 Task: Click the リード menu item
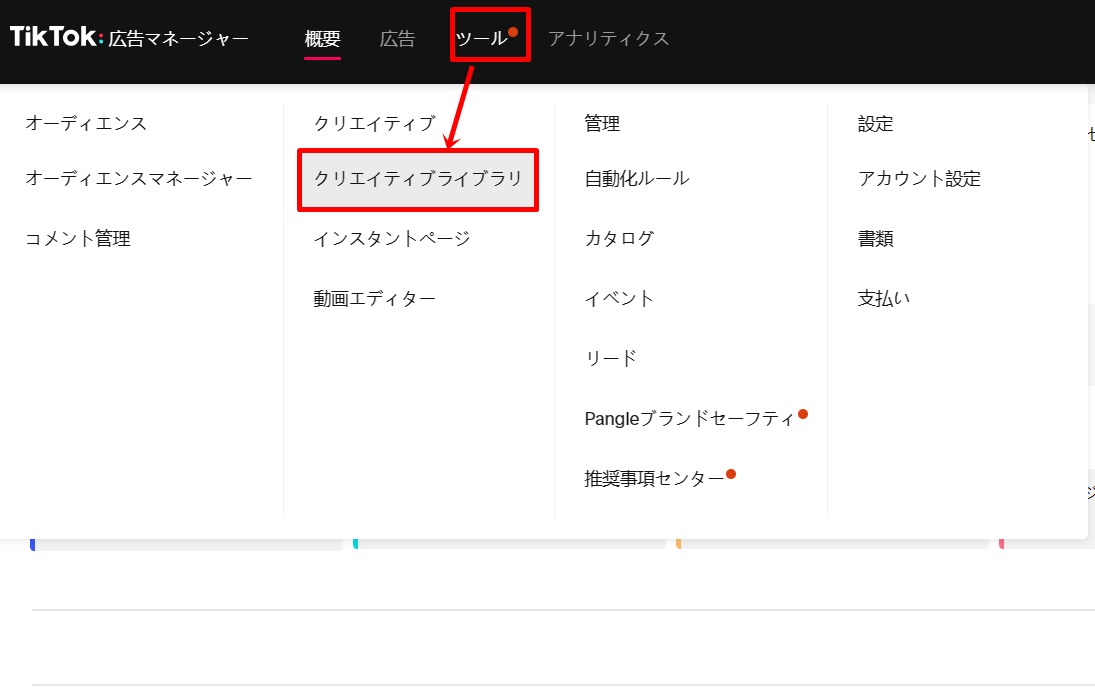coord(610,359)
